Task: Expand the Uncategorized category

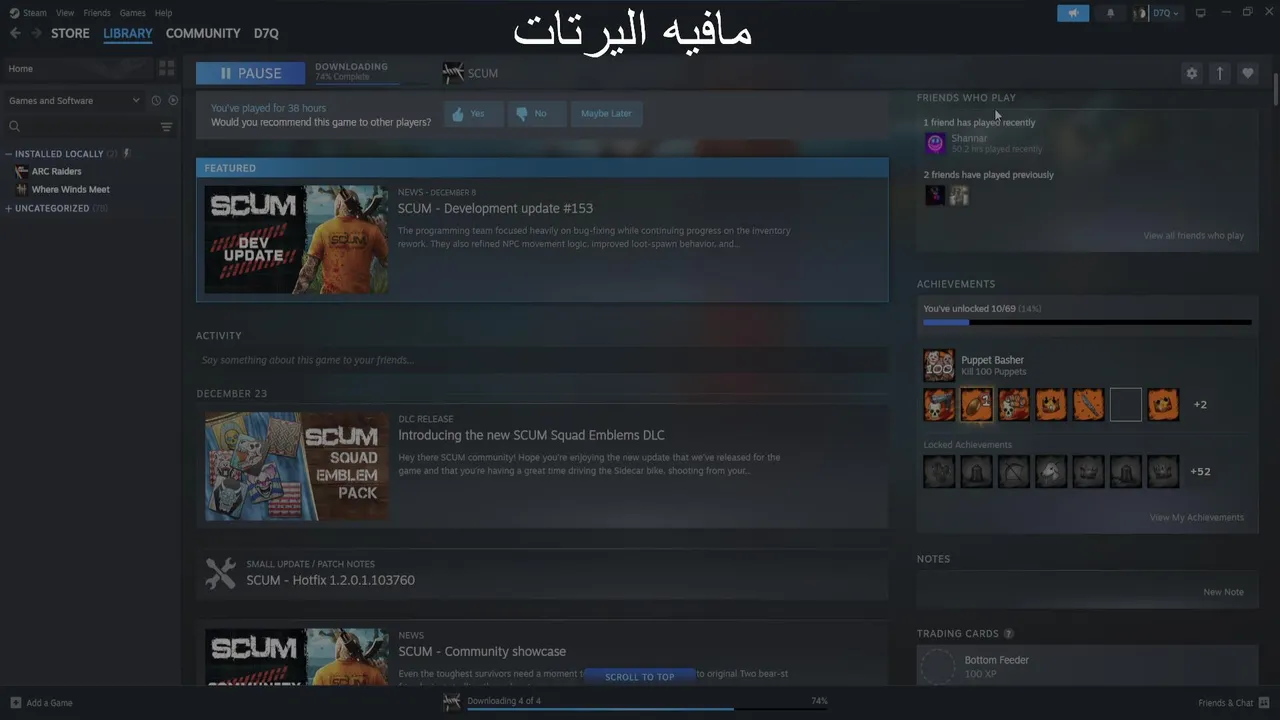Action: click(9, 208)
